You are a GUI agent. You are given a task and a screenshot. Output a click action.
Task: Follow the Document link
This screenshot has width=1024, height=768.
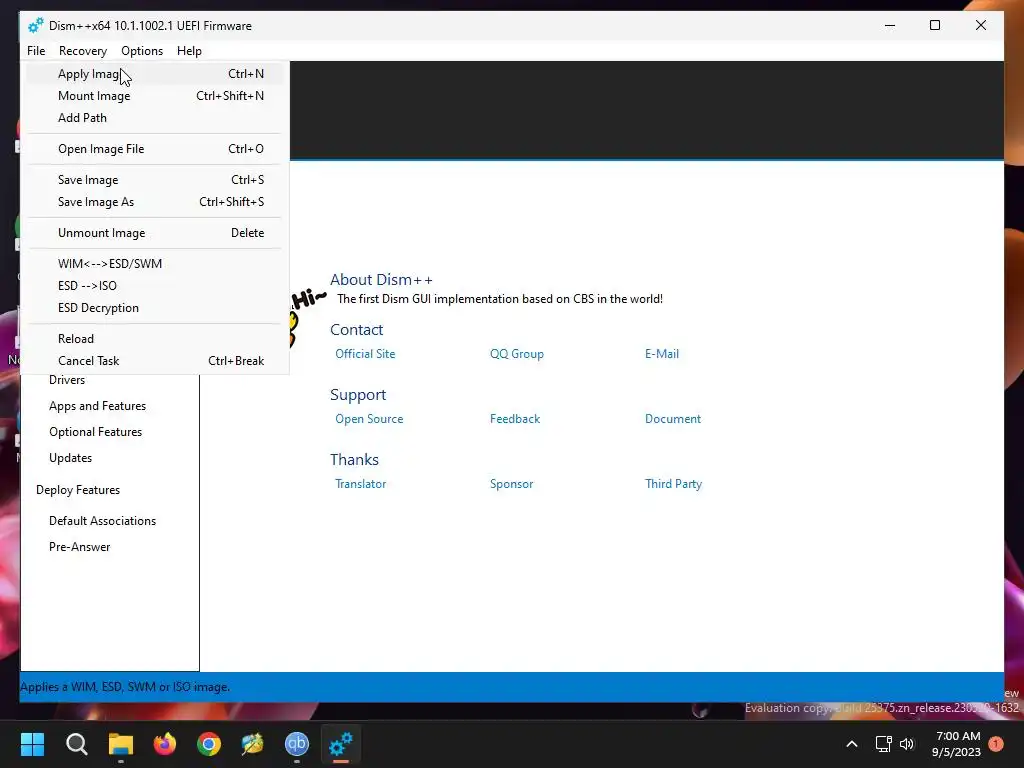(x=673, y=419)
